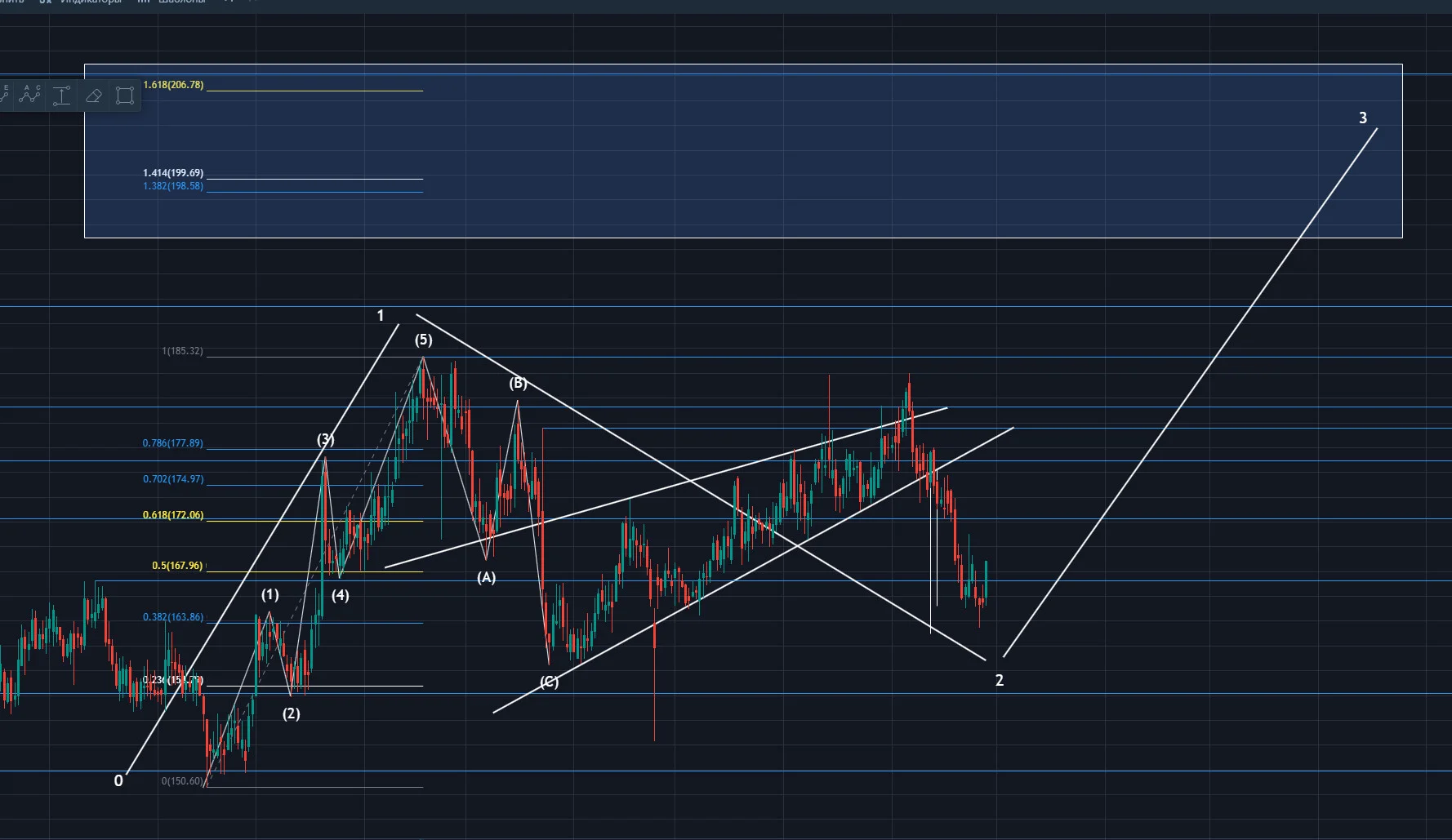Image resolution: width=1452 pixels, height=840 pixels.
Task: Click the 0.5(167.96) retracement label
Action: 177,566
